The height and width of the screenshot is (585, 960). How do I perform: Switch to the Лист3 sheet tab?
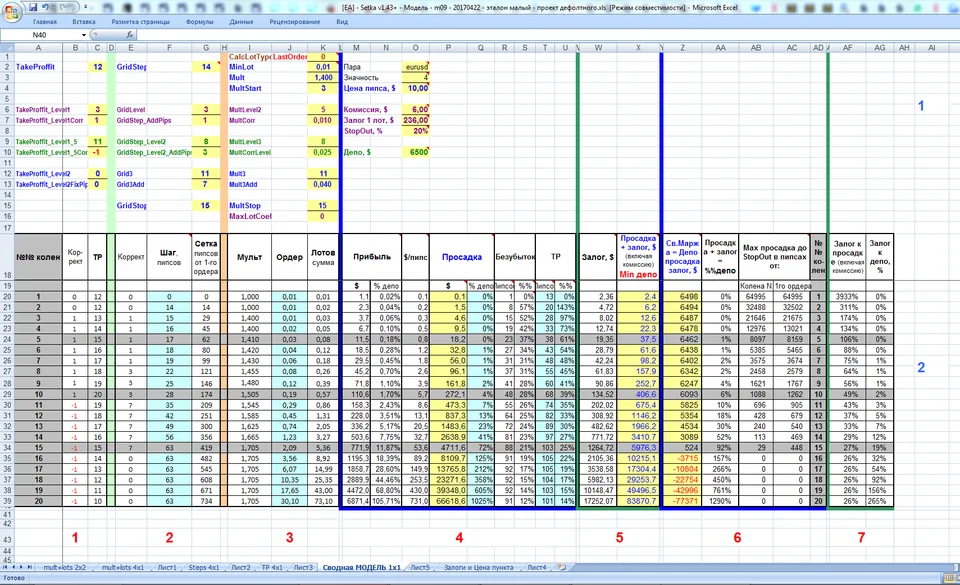(303, 567)
